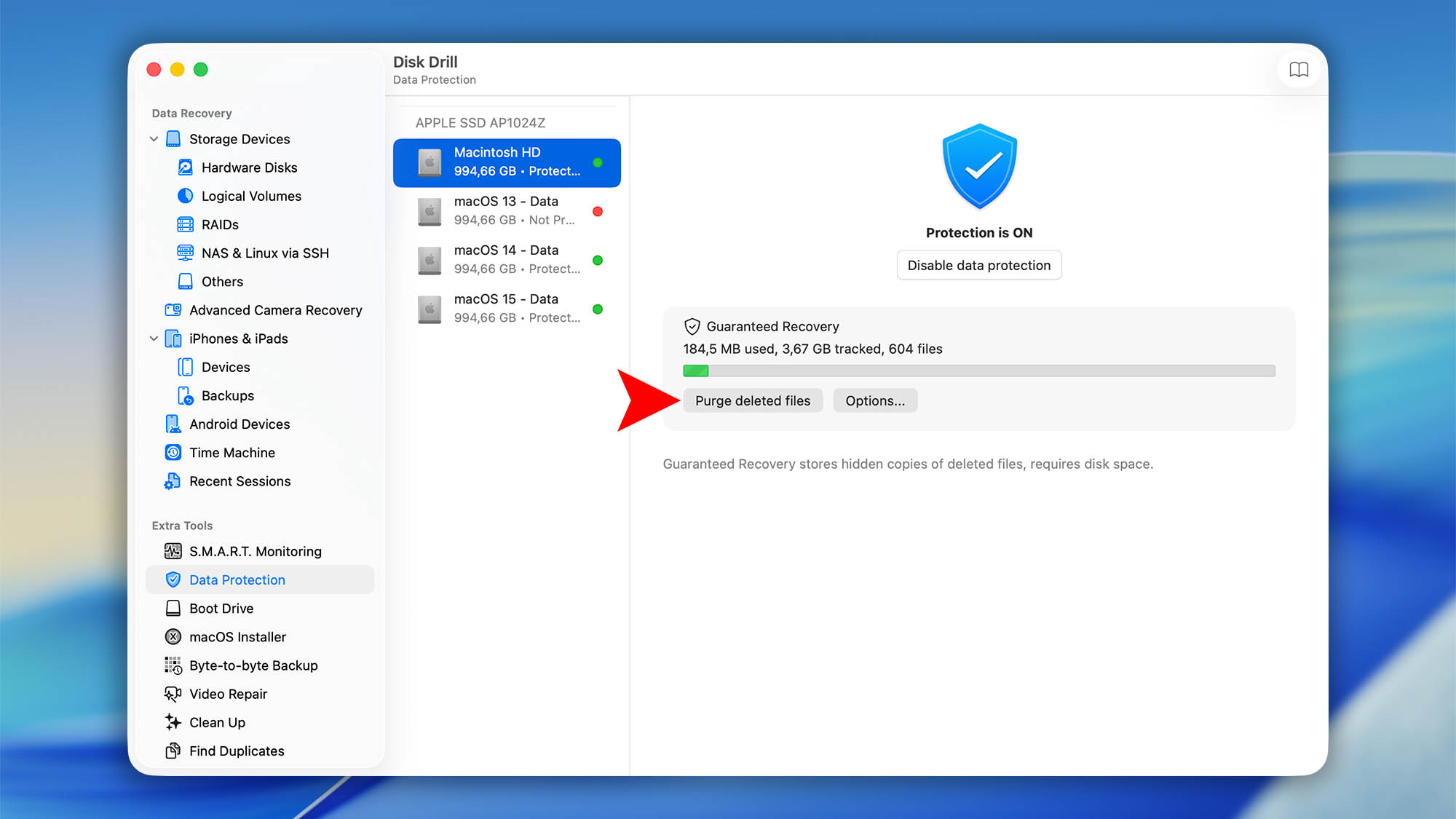This screenshot has height=819, width=1456.
Task: Select Recent Sessions label
Action: click(240, 481)
